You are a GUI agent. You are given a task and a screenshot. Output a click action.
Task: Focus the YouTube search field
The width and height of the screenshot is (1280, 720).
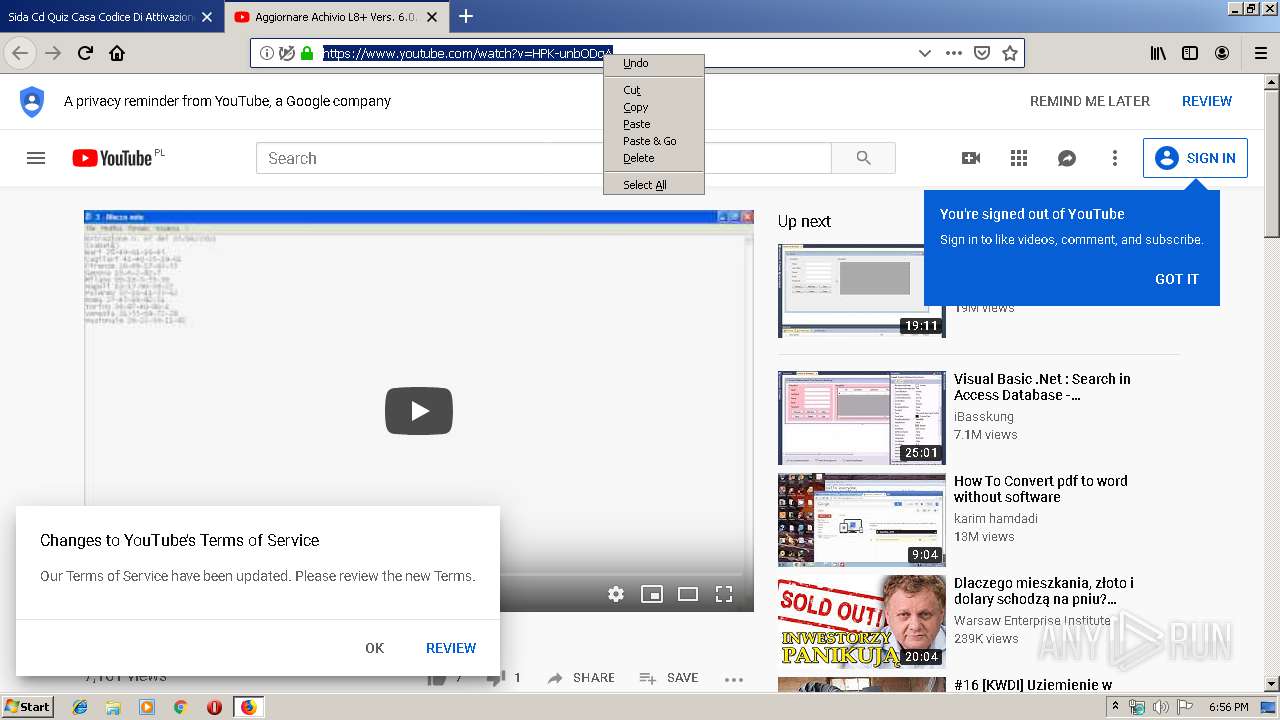tap(543, 158)
